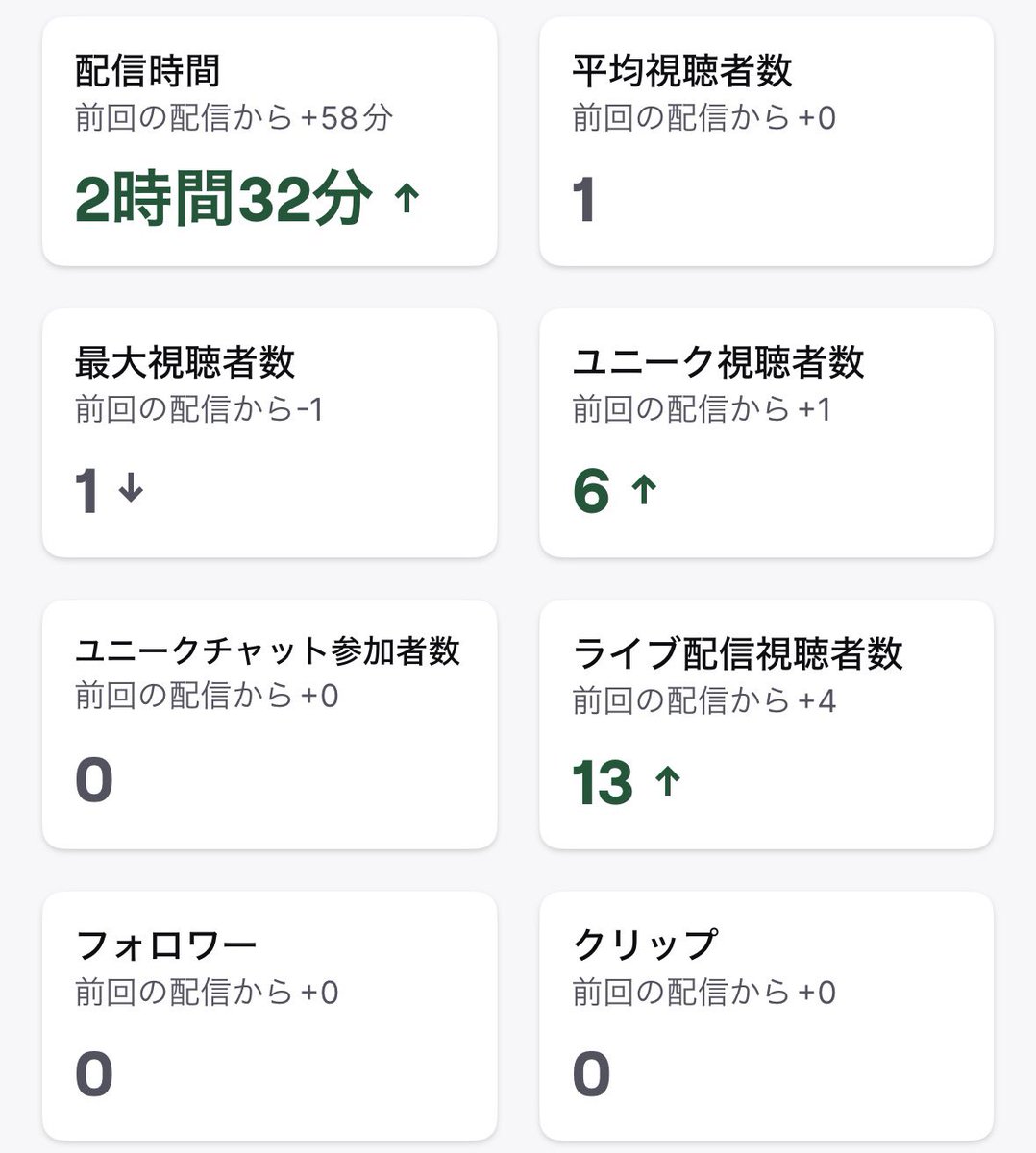Open the ライブ配信視聴者数 card
Viewport: 1036px width, 1153px height.
tap(766, 724)
